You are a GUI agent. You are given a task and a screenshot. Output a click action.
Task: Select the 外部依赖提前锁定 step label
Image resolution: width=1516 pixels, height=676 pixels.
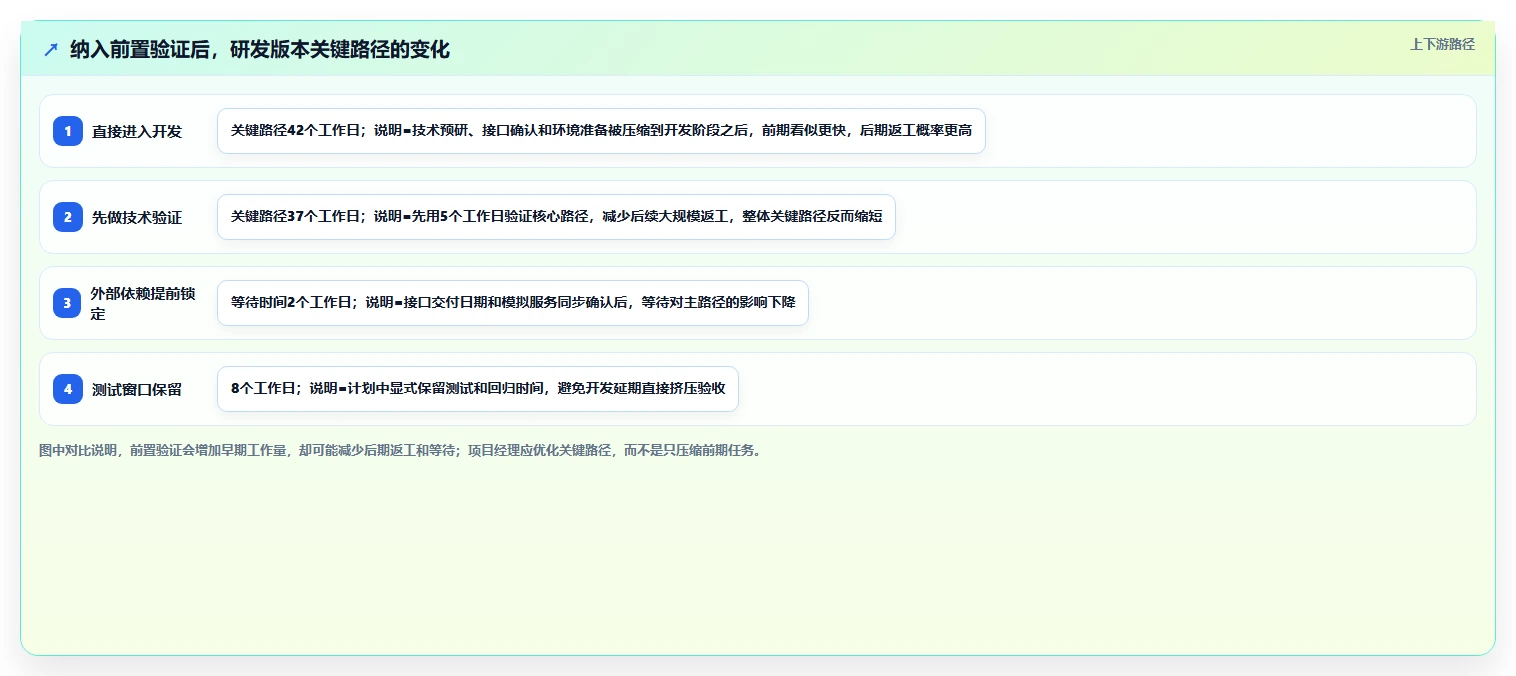tap(143, 303)
